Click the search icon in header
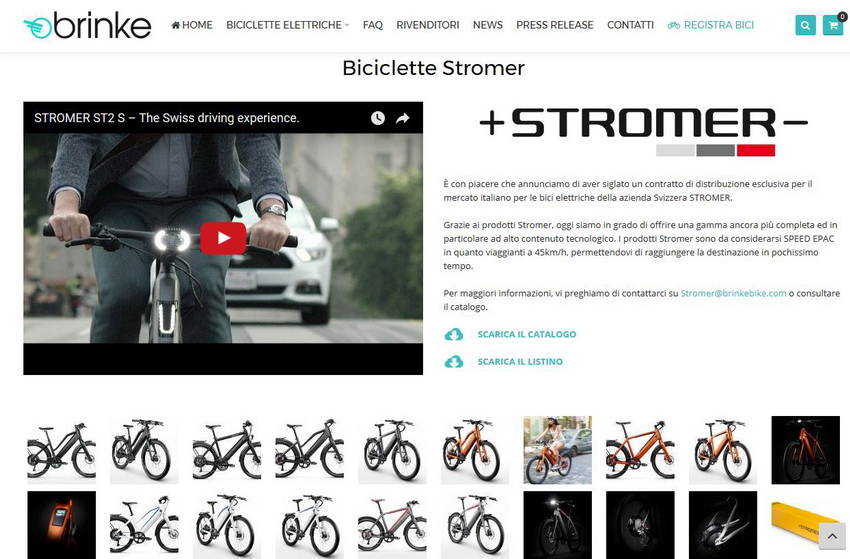Image resolution: width=850 pixels, height=559 pixels. (x=806, y=25)
